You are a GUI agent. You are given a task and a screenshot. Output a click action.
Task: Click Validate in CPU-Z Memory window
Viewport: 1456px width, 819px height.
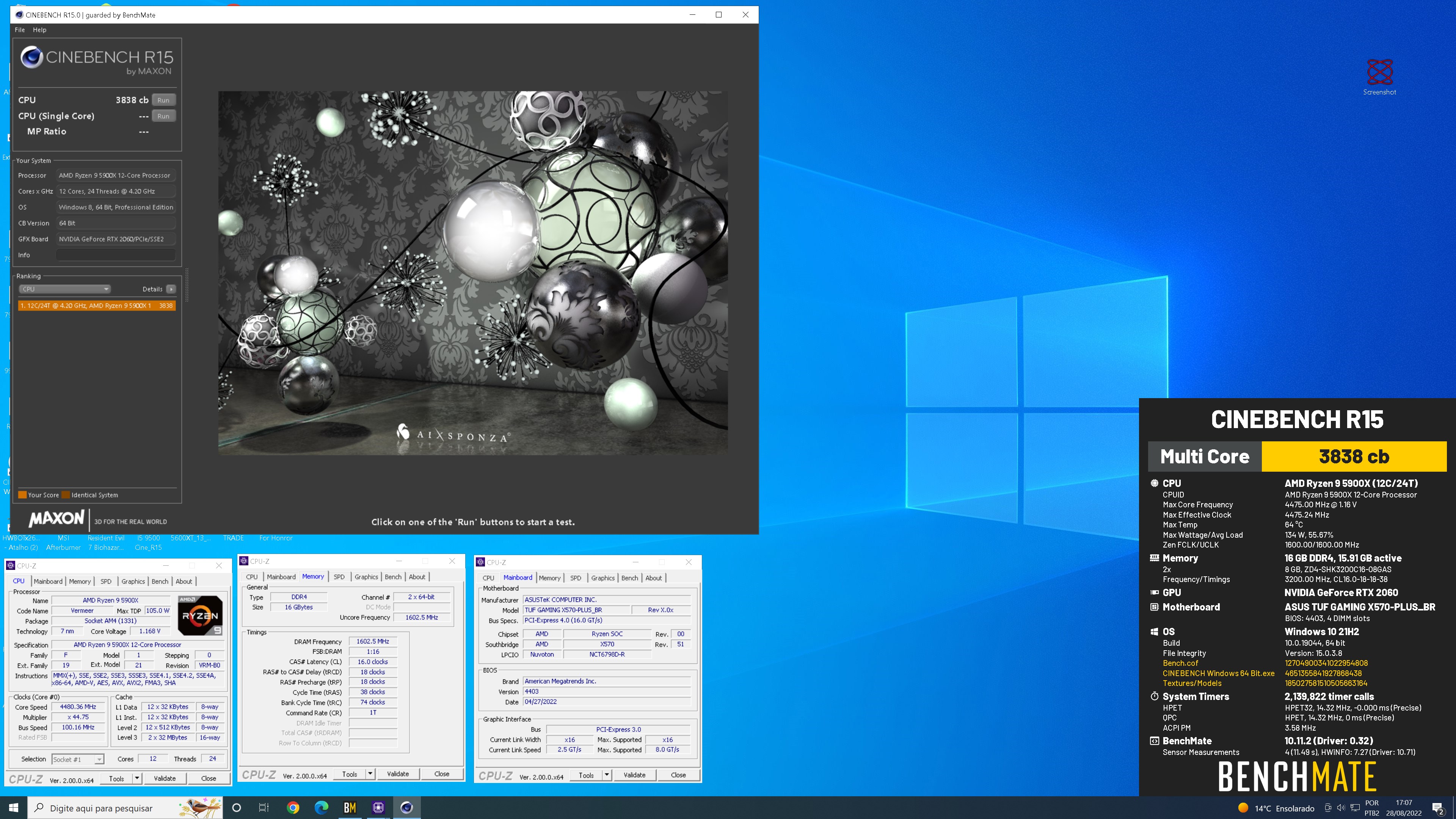[x=398, y=774]
